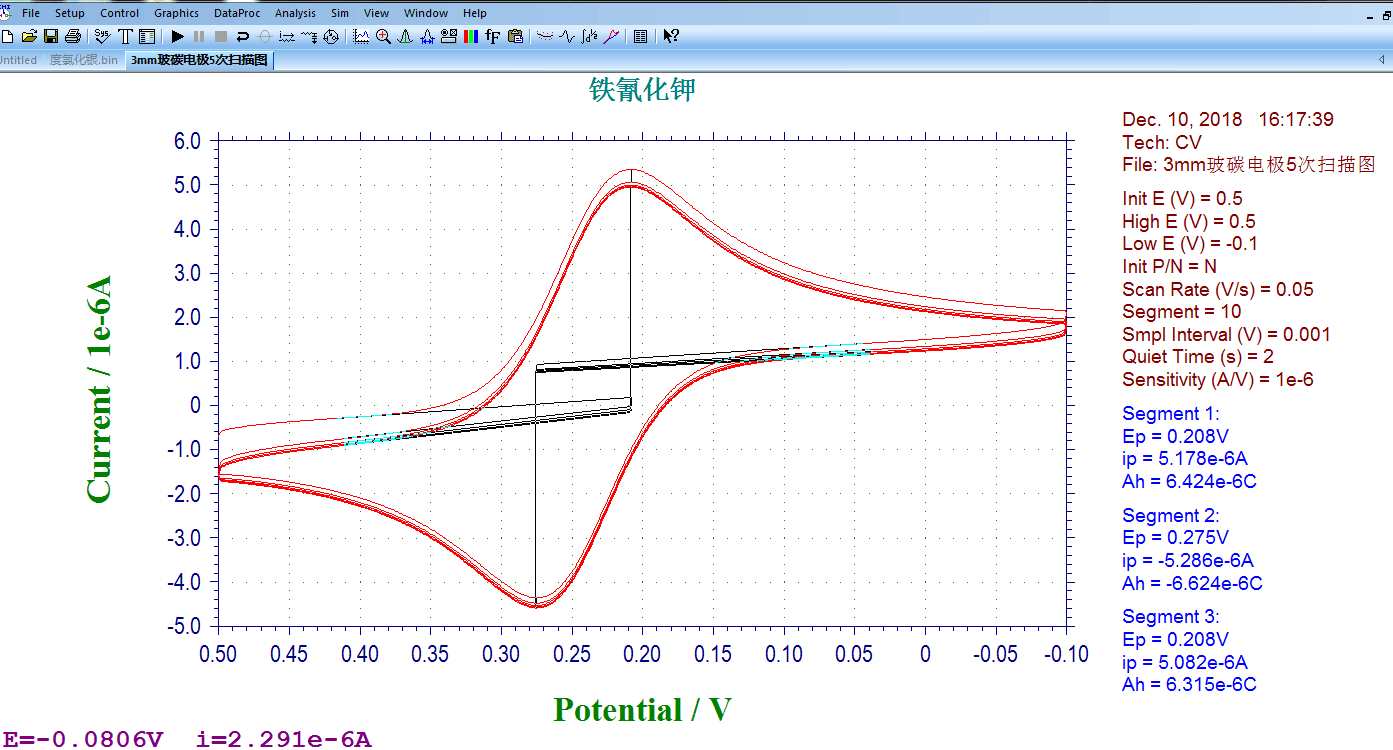This screenshot has height=750, width=1393.
Task: Switch to the Untitled document tab
Action: coord(18,60)
